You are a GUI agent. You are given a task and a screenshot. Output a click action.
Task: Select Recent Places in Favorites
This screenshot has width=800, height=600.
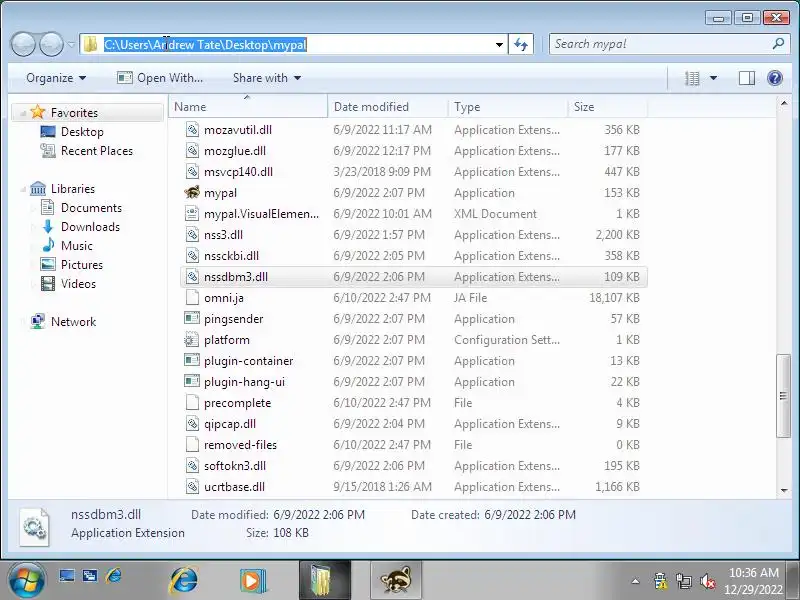click(96, 151)
